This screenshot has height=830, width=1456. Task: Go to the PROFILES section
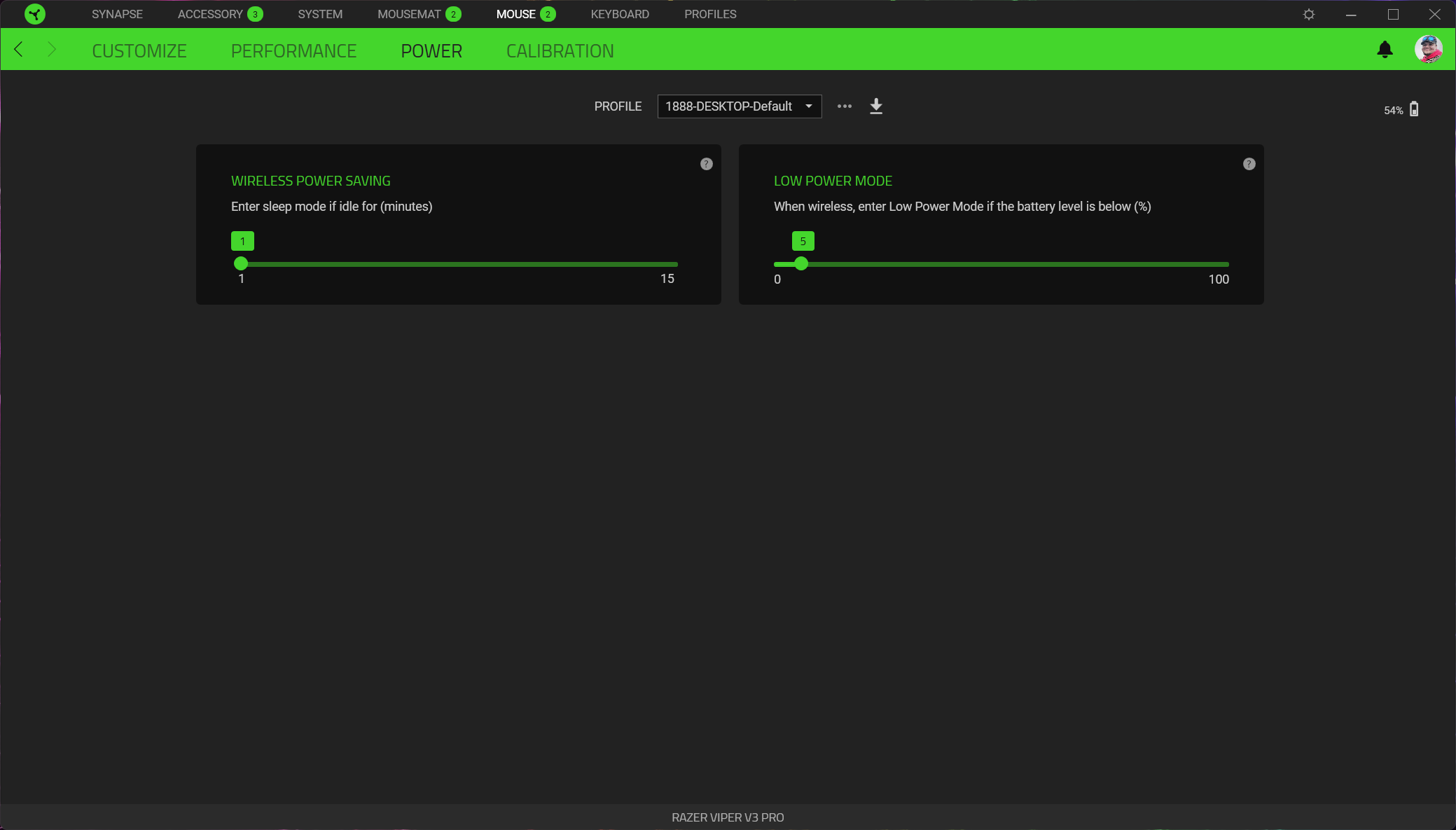(x=710, y=14)
